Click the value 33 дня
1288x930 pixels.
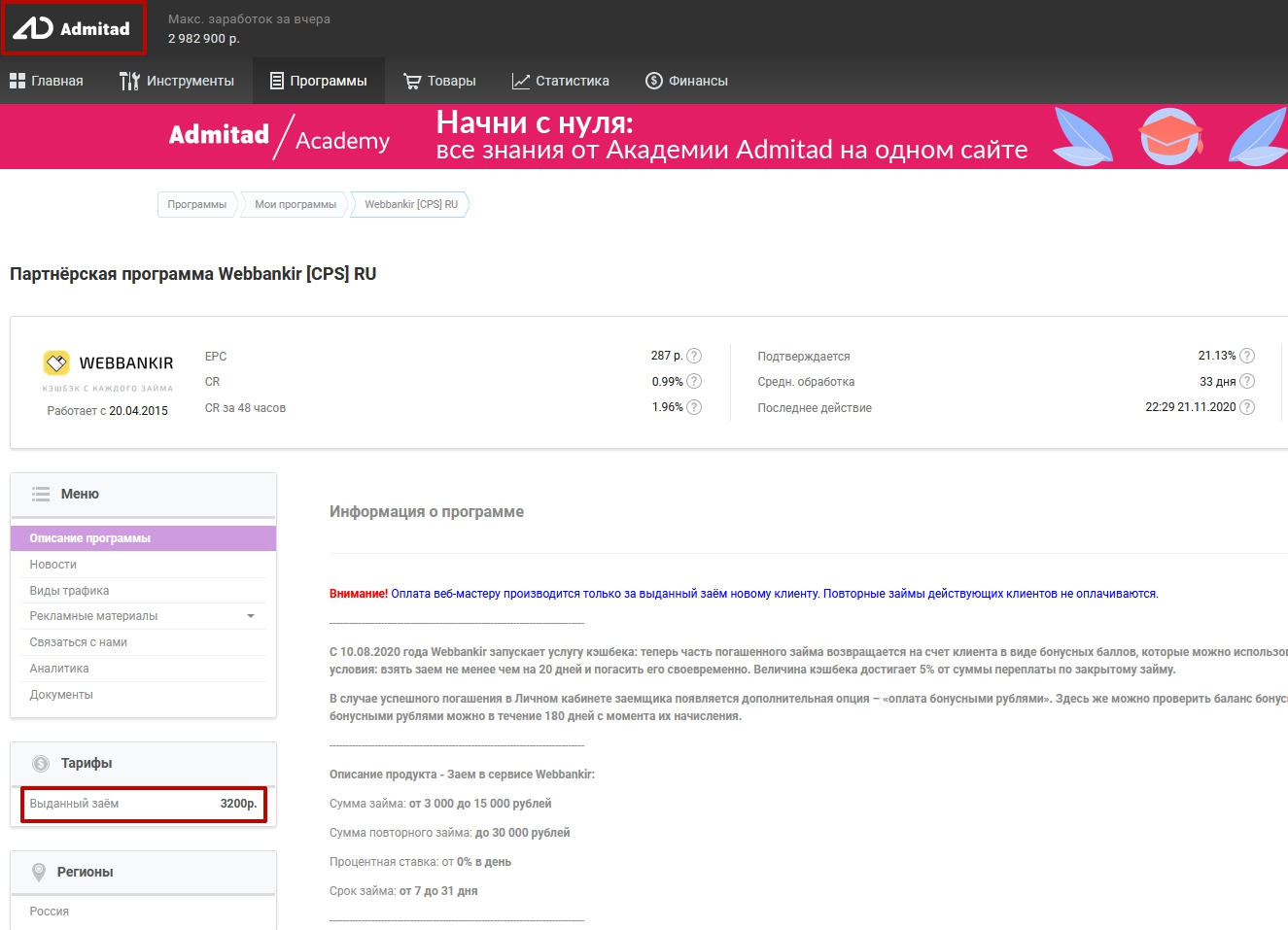click(x=1218, y=382)
